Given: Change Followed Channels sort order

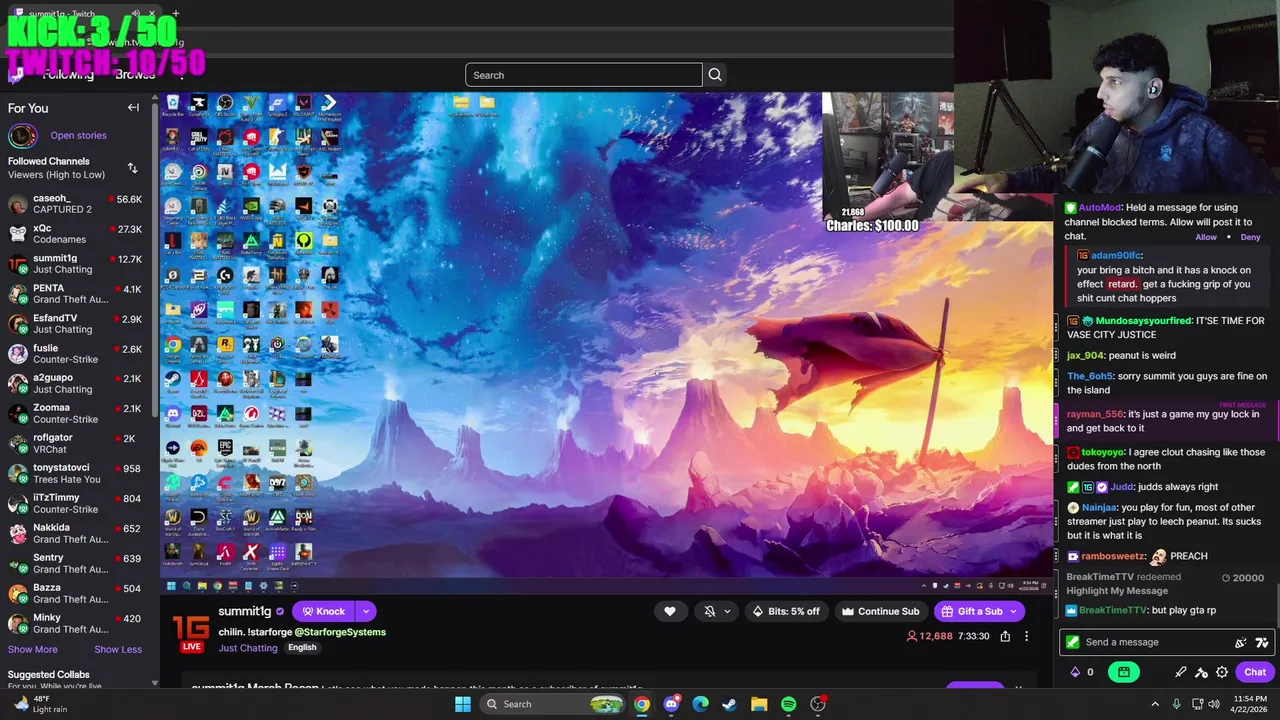Looking at the screenshot, I should [132, 168].
